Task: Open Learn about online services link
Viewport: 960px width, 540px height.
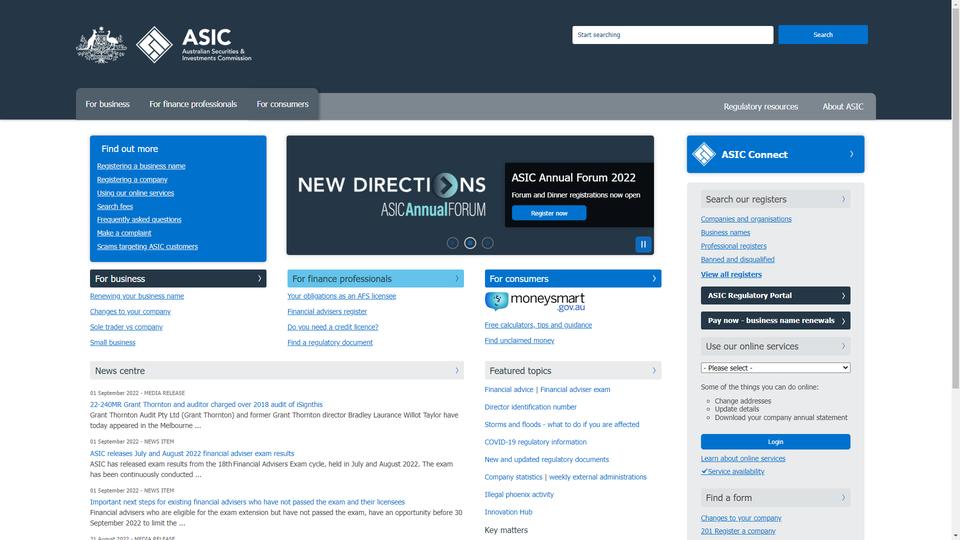Action: [743, 458]
